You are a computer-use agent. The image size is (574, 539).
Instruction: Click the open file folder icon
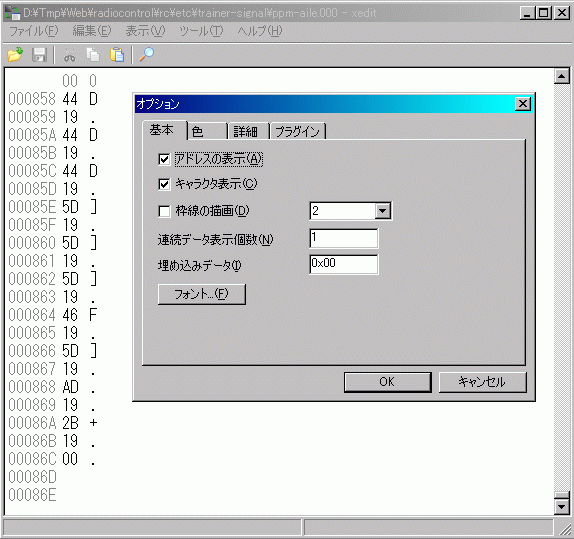click(x=15, y=55)
